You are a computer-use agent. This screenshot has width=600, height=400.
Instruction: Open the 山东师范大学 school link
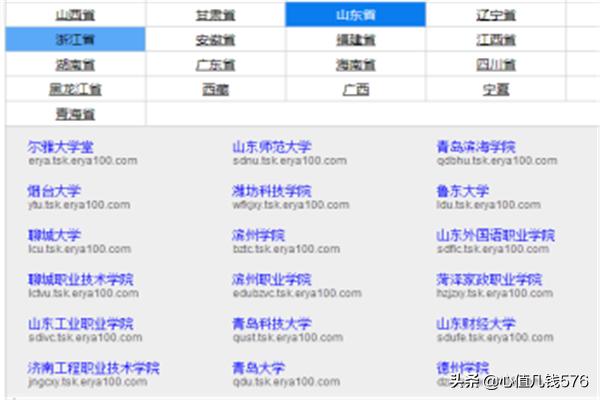(272, 147)
